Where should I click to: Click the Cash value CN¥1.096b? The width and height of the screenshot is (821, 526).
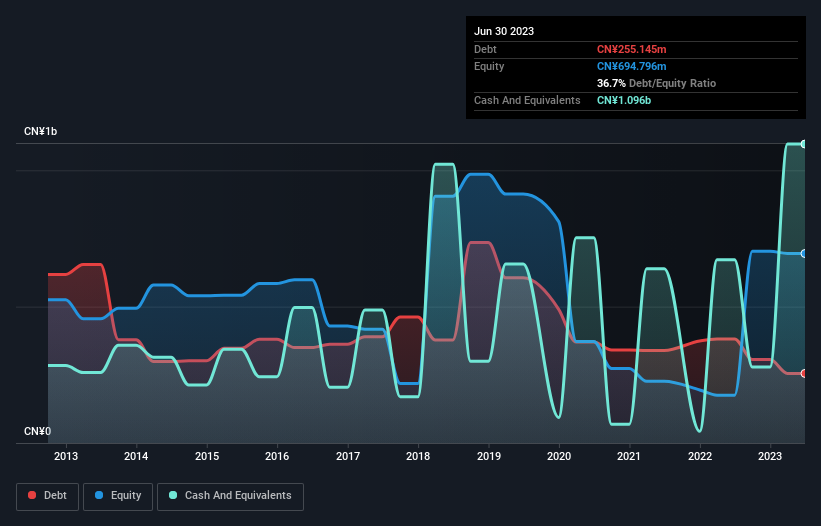click(x=624, y=100)
